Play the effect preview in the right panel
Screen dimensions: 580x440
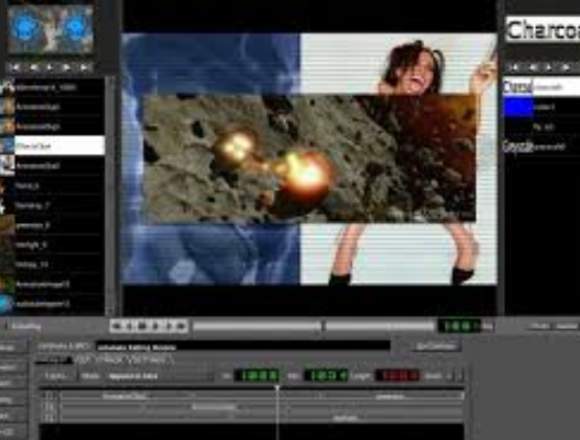549,67
